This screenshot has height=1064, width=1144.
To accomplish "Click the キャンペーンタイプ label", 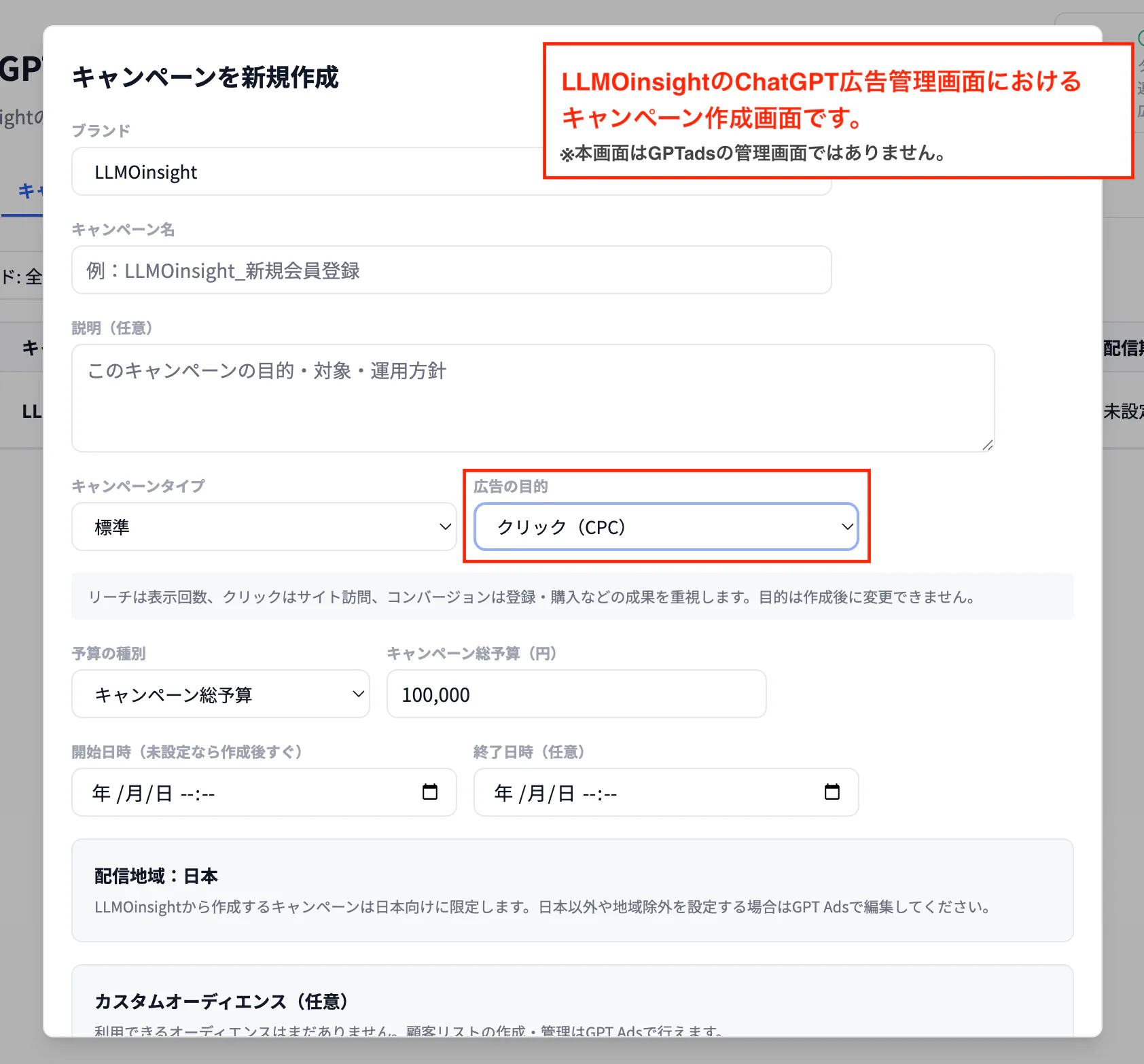I will (x=138, y=486).
